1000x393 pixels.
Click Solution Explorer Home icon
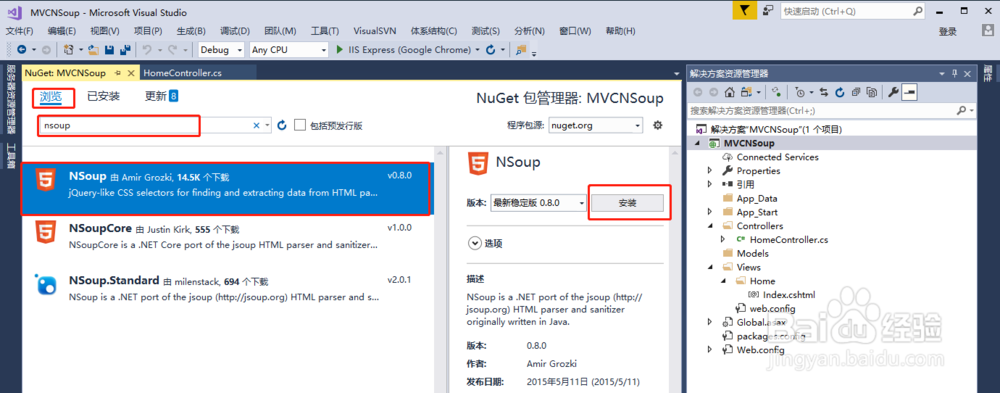tap(730, 93)
